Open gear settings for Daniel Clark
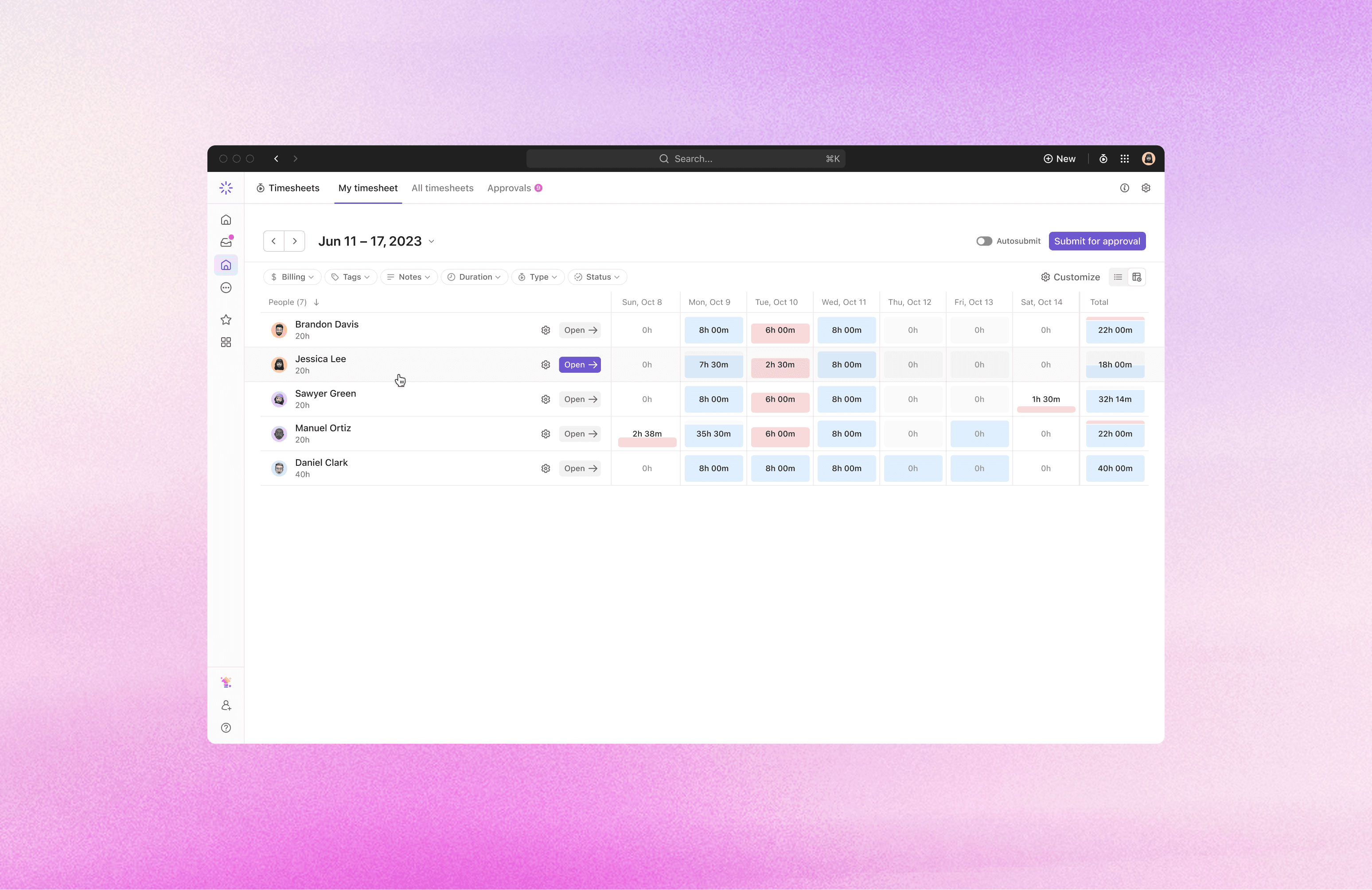This screenshot has height=890, width=1372. 546,468
